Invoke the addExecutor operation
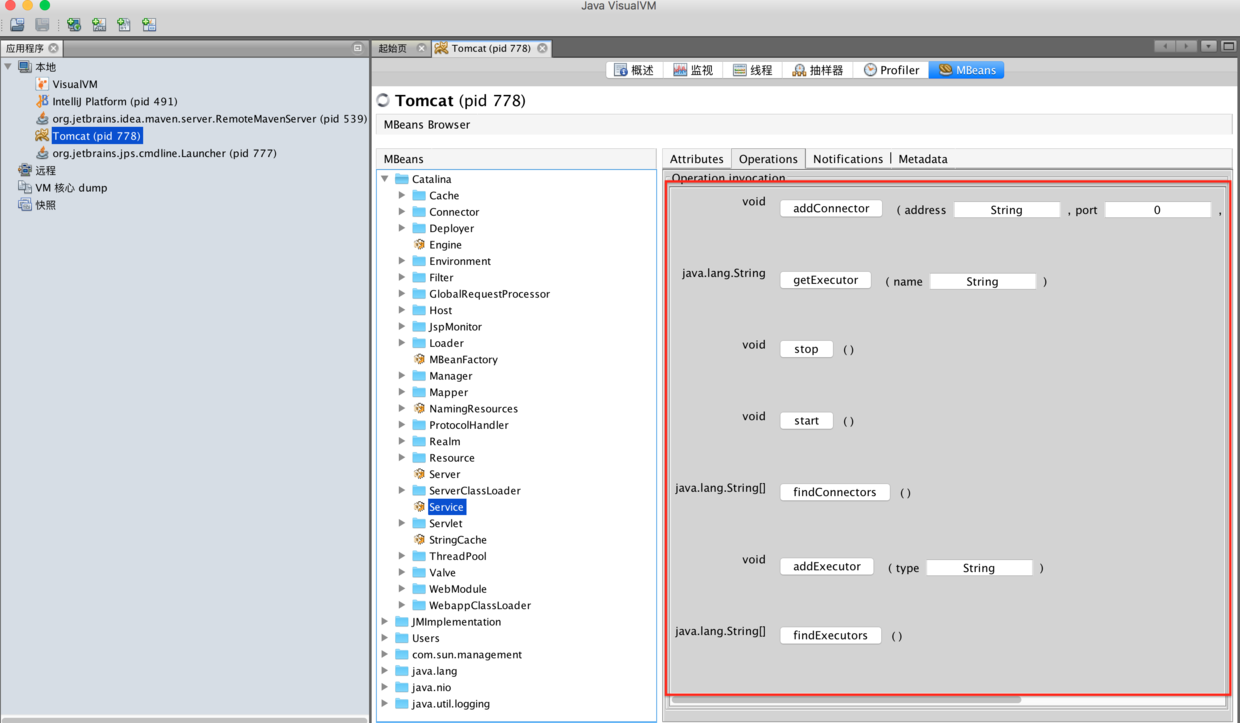1240x723 pixels. [826, 566]
